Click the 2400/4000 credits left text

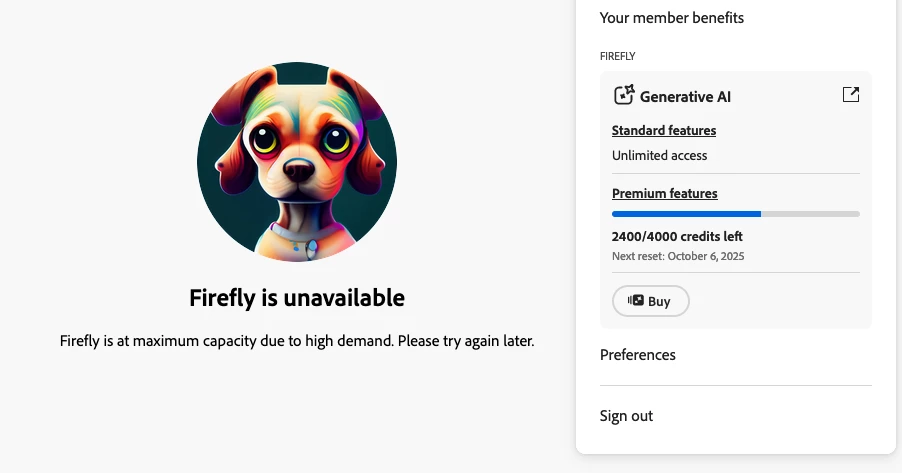point(677,236)
